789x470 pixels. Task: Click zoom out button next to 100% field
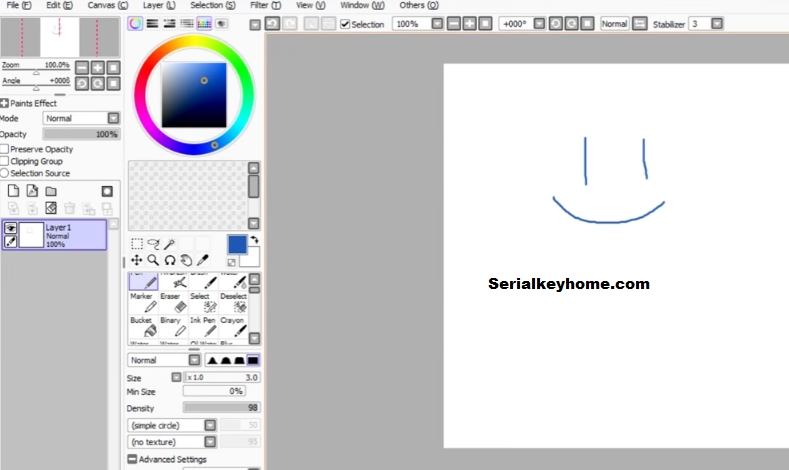pos(453,24)
